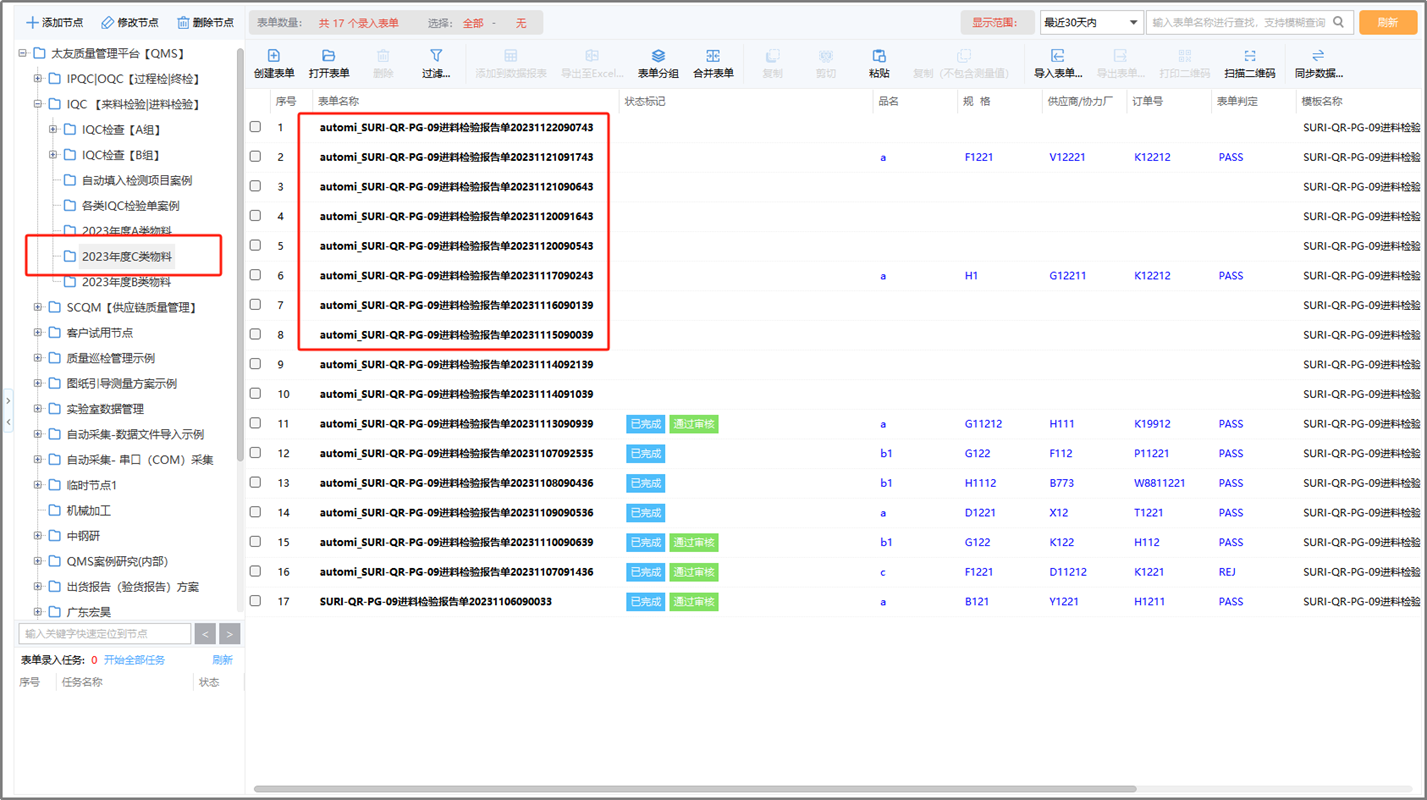Click the 开始全部任务 link
The image size is (1427, 800).
pos(134,660)
